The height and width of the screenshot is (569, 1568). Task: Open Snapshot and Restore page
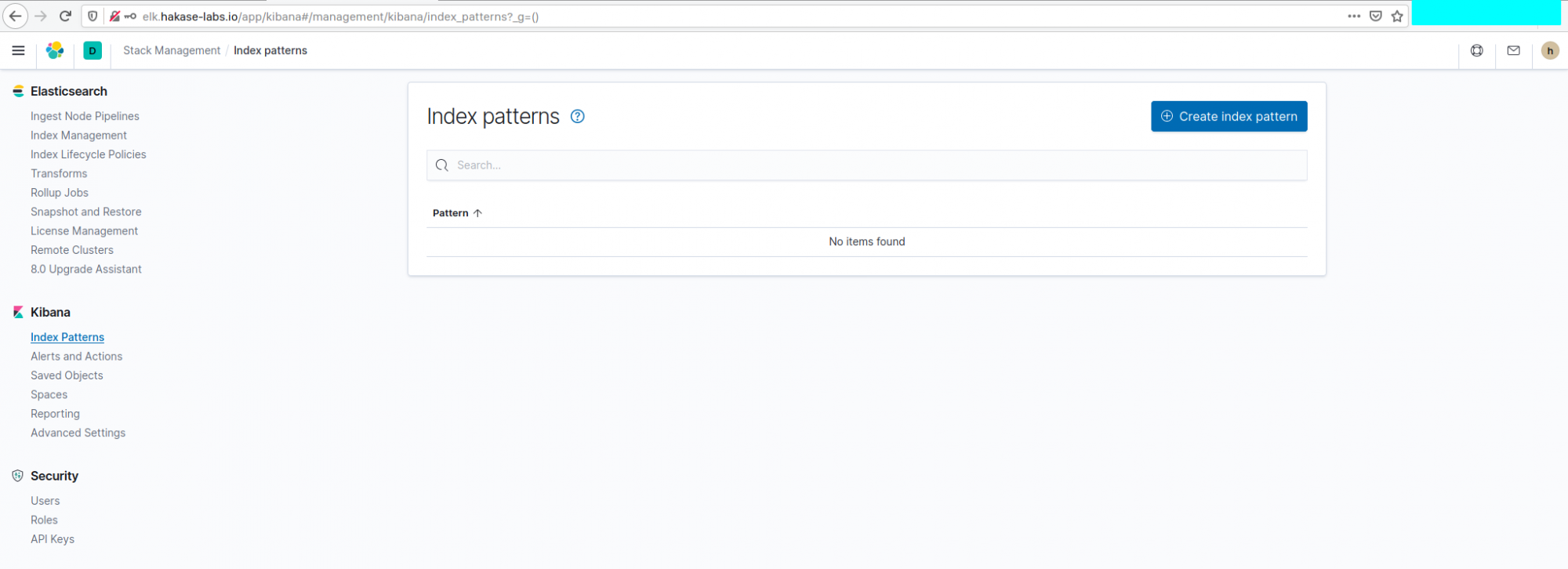pyautogui.click(x=86, y=212)
